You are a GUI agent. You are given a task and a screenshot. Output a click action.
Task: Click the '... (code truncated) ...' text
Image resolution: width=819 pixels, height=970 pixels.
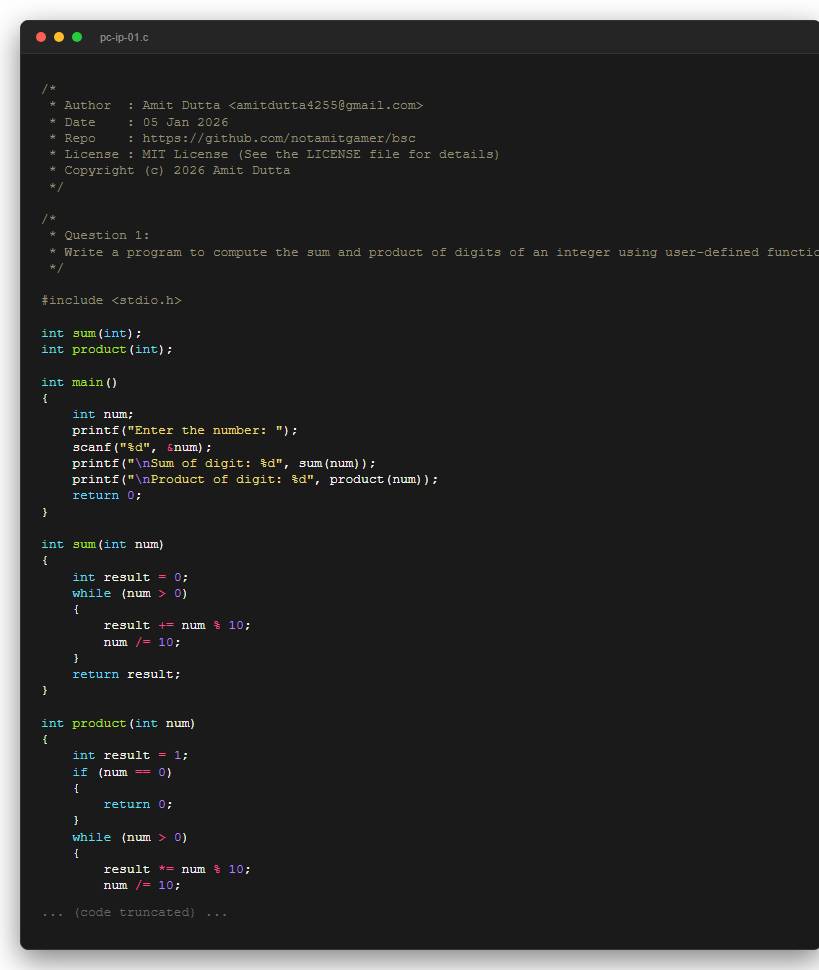[134, 912]
